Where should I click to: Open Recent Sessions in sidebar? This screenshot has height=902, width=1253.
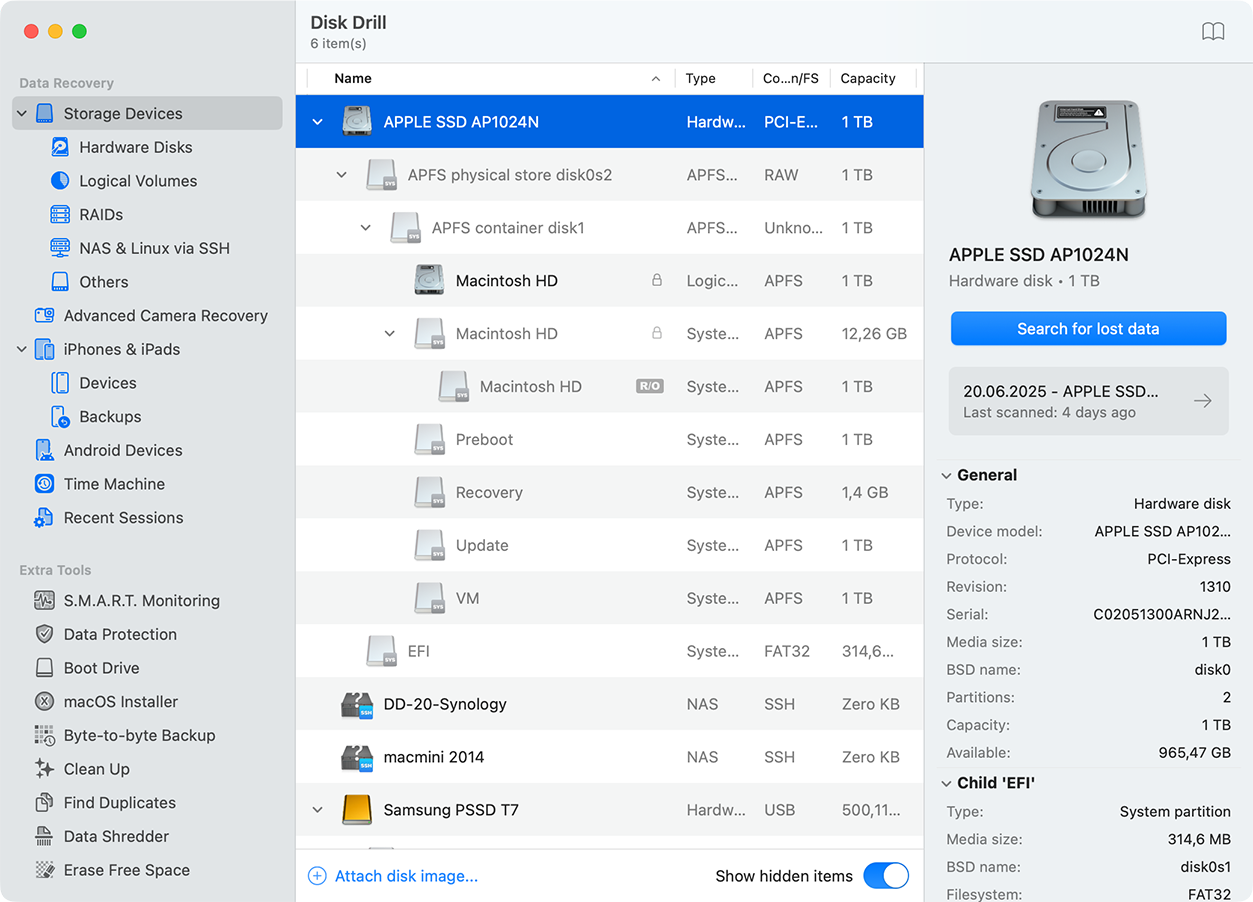click(123, 518)
